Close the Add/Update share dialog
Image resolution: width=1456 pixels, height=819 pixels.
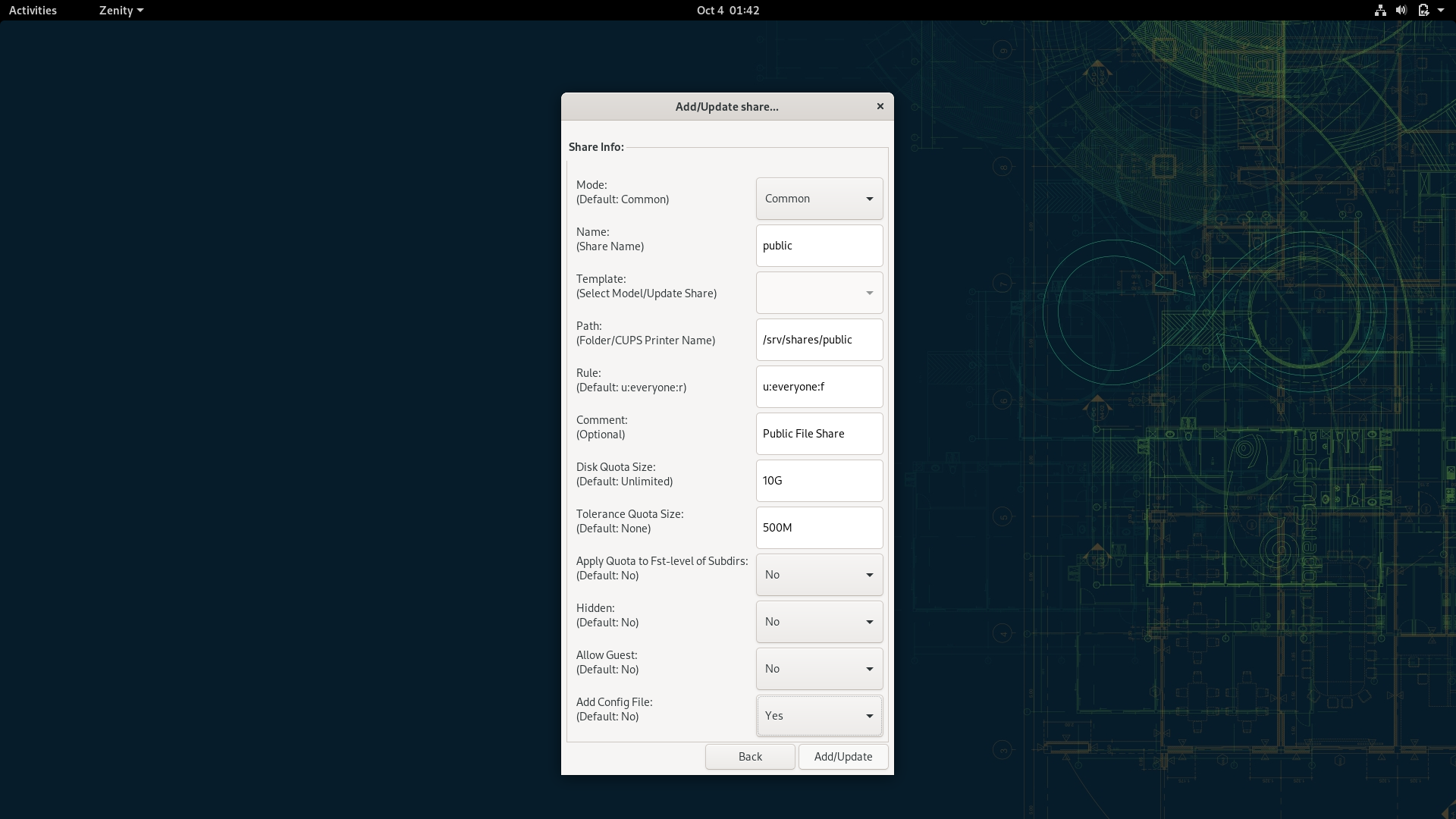point(880,106)
